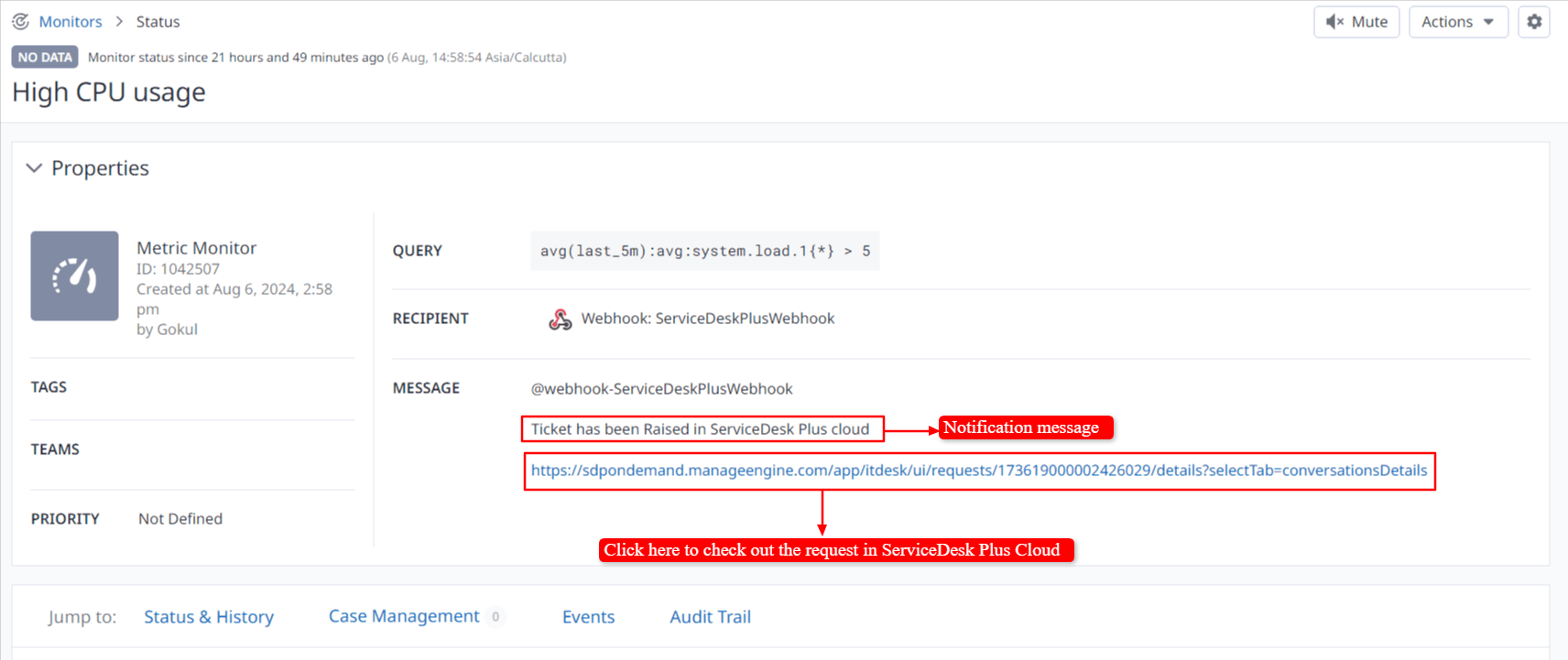Click the NO DATA status badge
The width and height of the screenshot is (1568, 660).
coord(45,57)
